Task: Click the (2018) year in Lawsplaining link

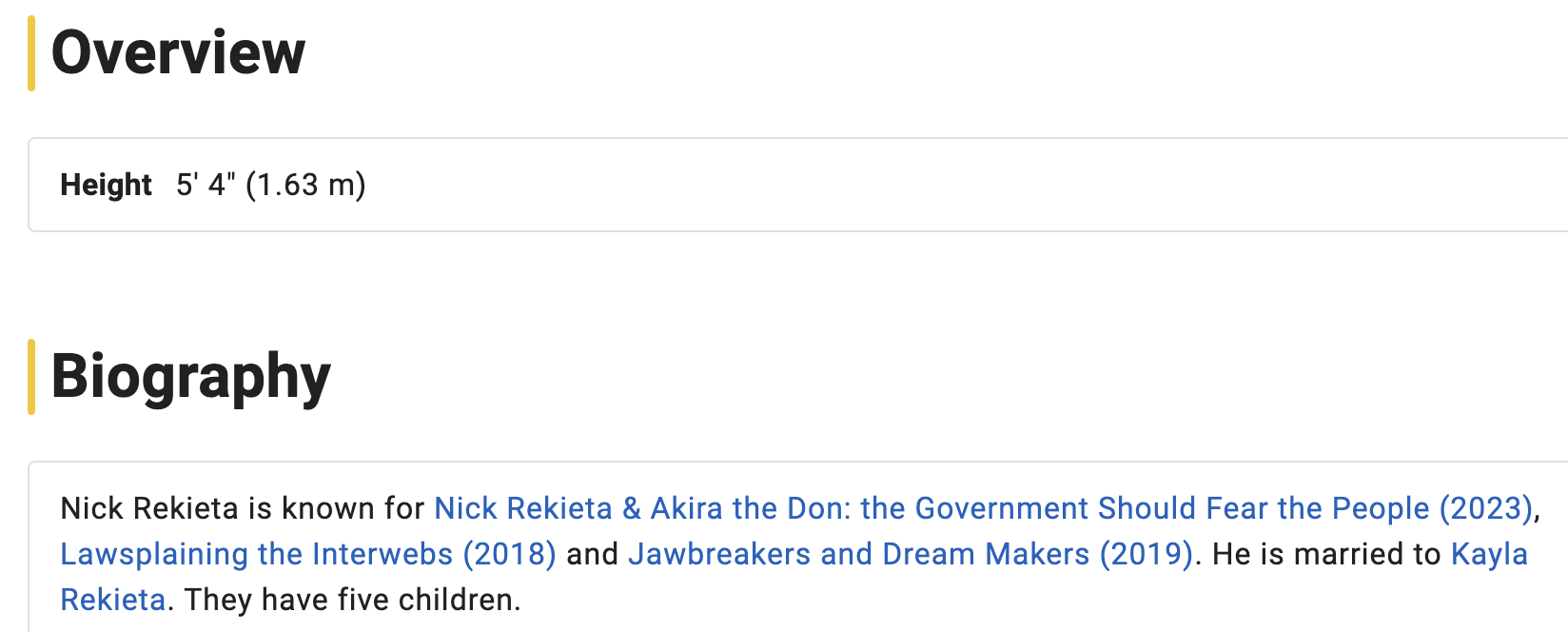Action: pos(509,554)
